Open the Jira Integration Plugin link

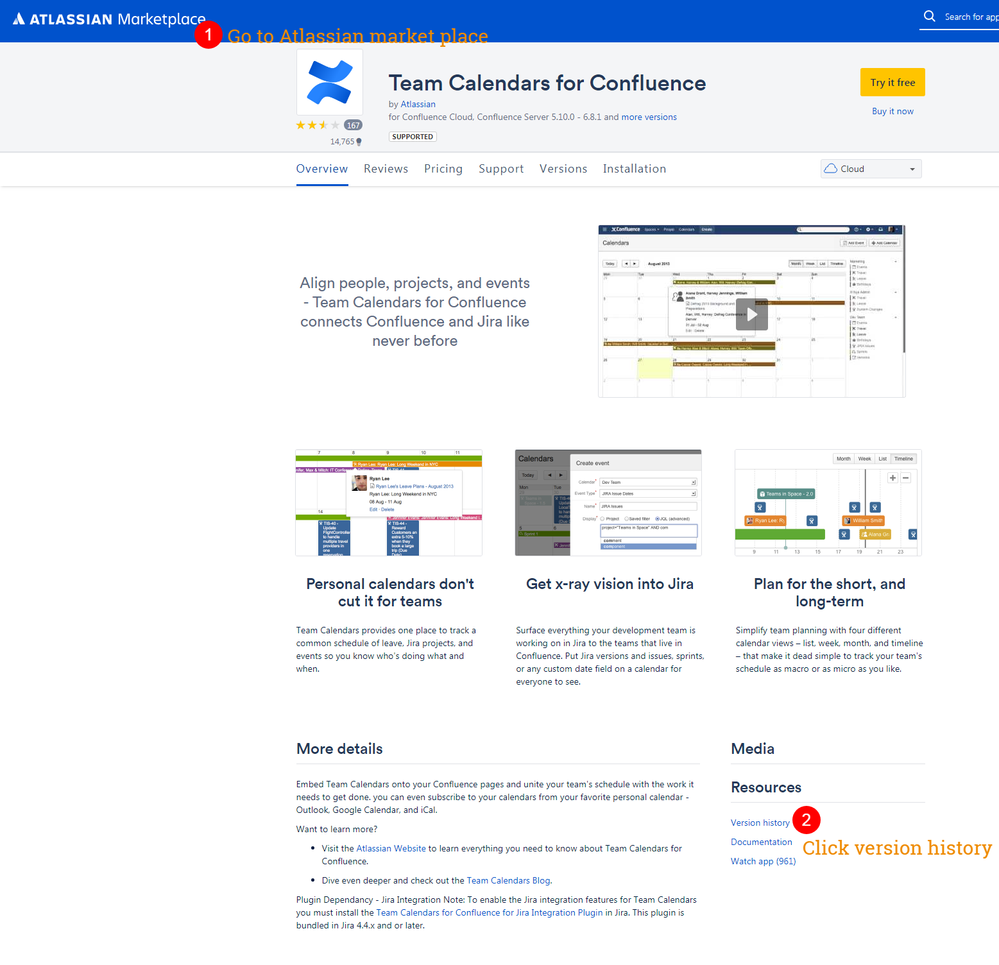[489, 912]
